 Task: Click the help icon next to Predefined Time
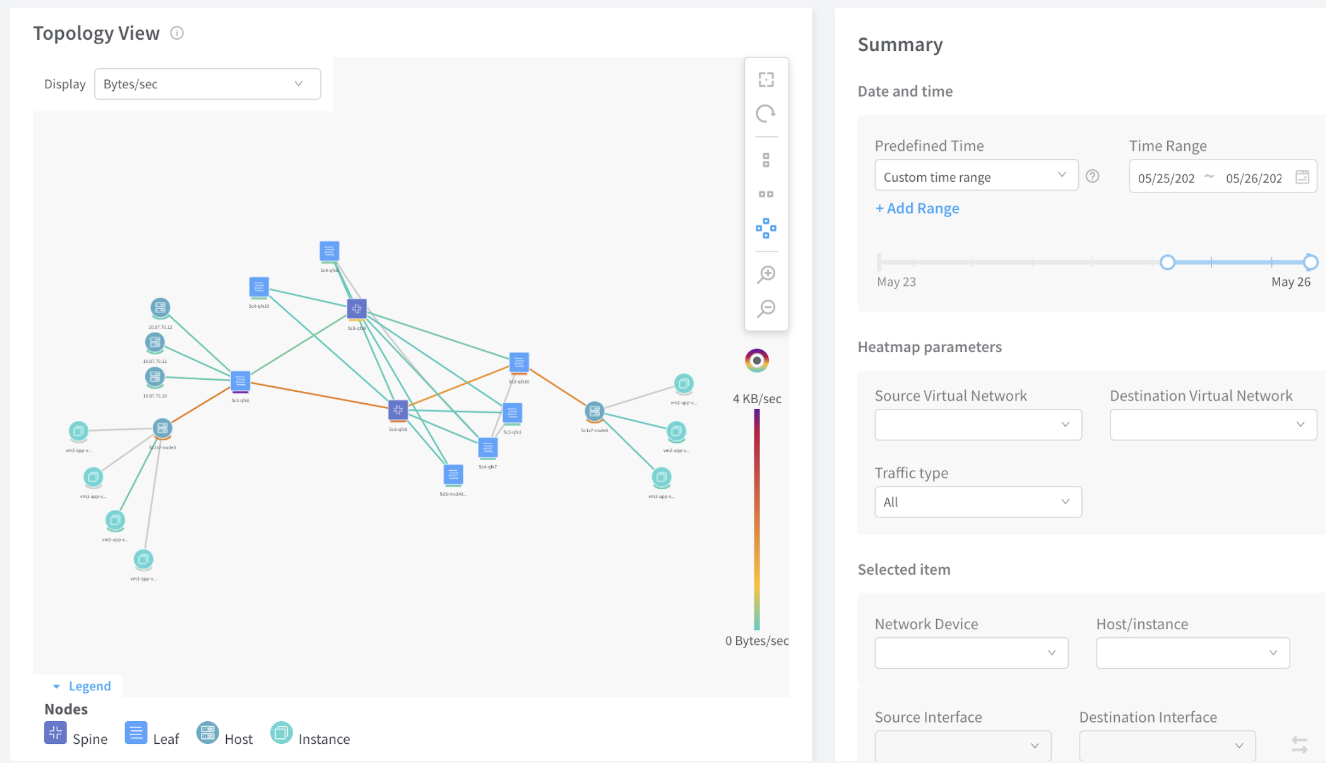click(1092, 177)
